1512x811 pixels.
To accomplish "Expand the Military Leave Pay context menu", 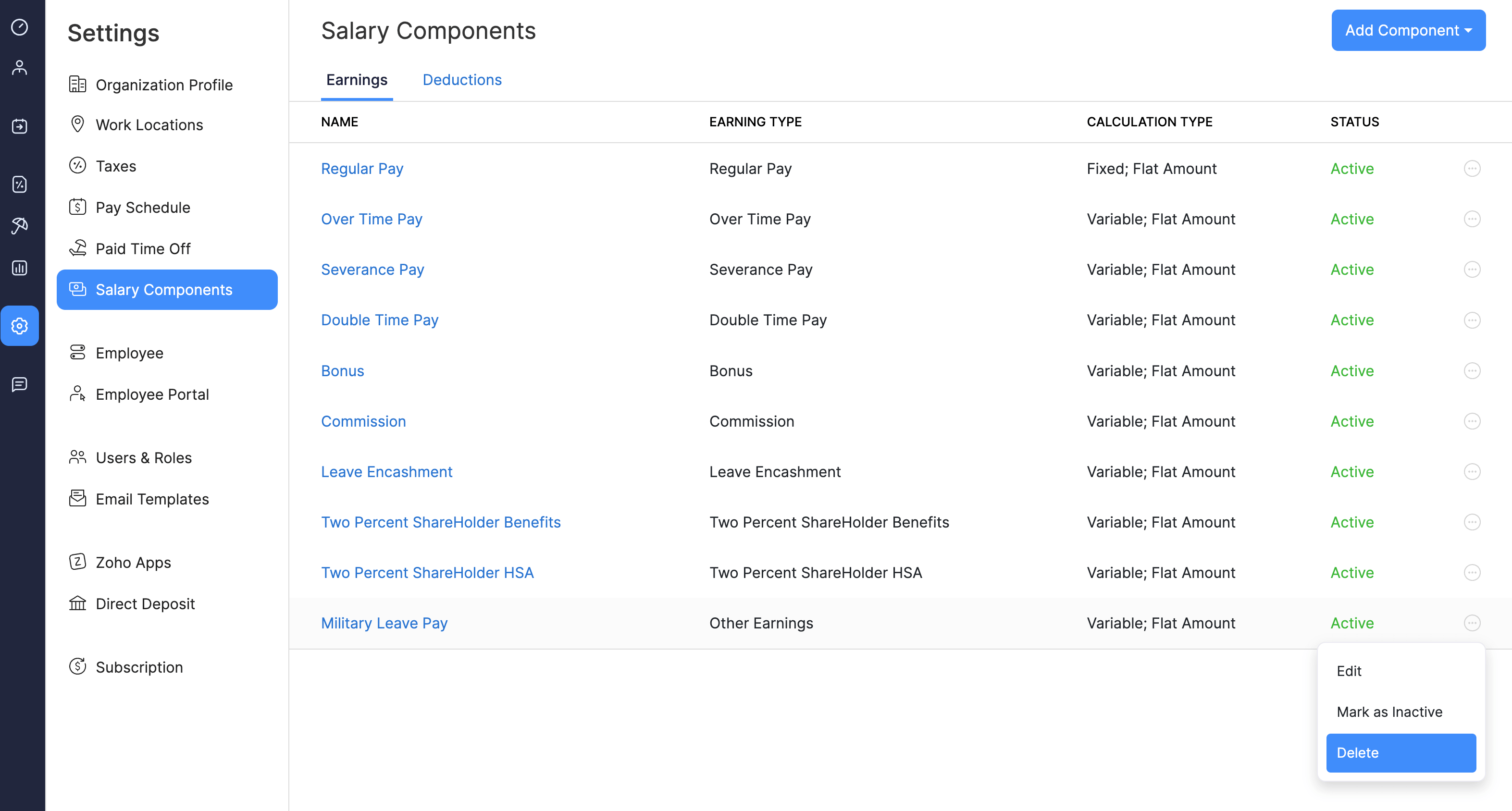I will (x=1473, y=623).
